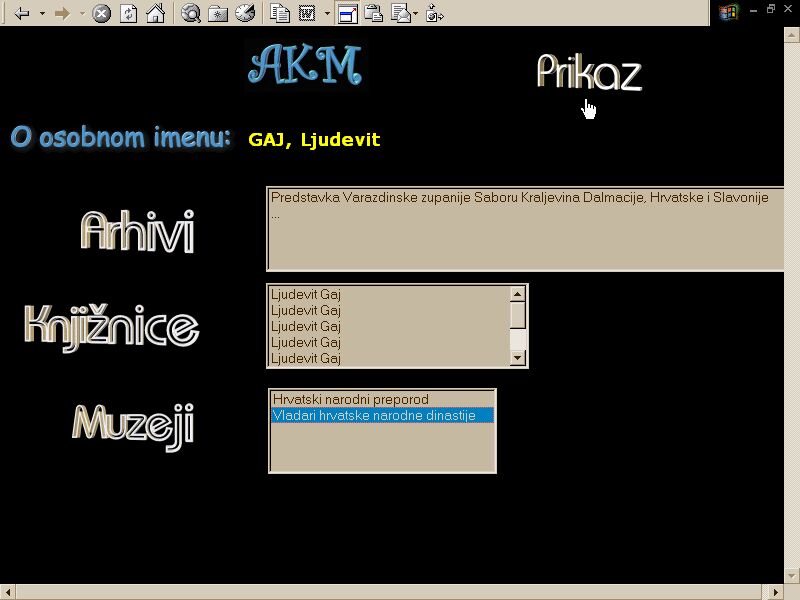Open the Favorites folder icon
The image size is (800, 600).
click(x=218, y=14)
